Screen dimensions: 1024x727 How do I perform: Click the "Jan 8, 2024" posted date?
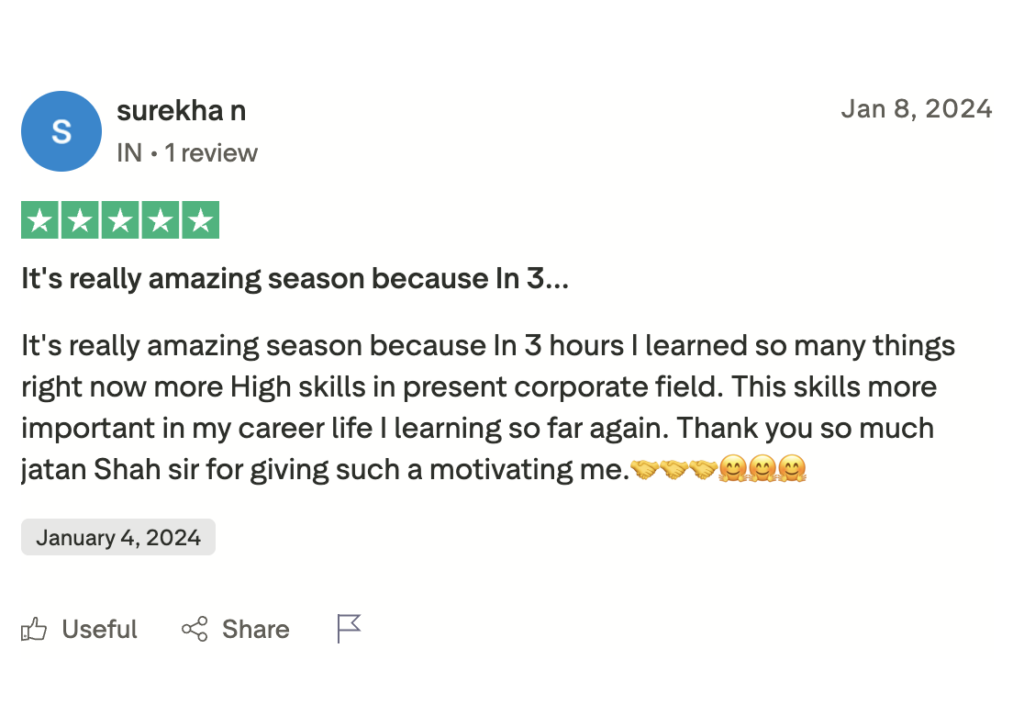point(916,109)
